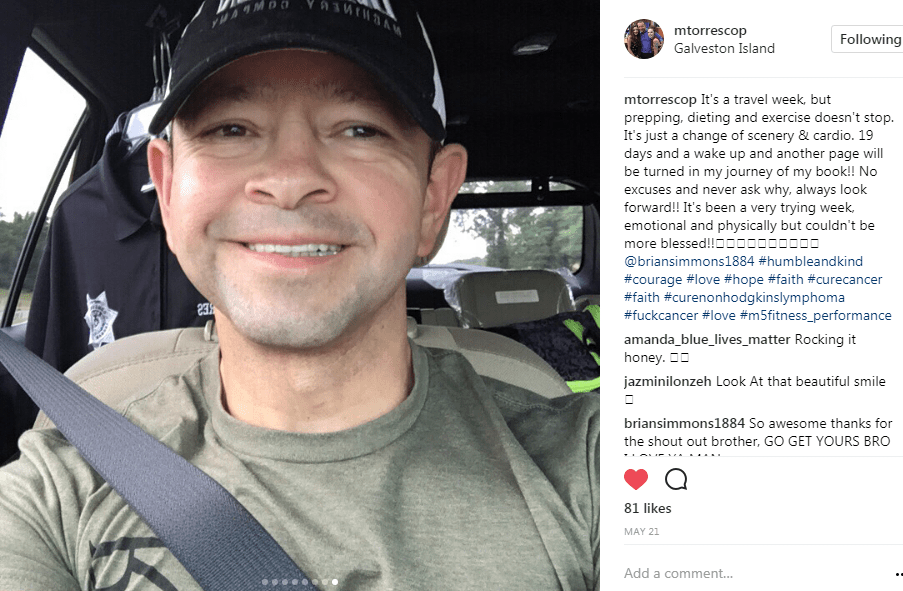Open the #humbleandkind hashtag

coord(810,262)
